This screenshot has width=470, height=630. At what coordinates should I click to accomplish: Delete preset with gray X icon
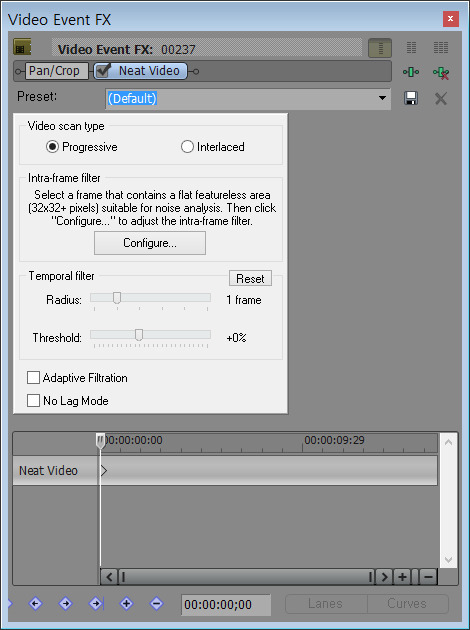[441, 98]
